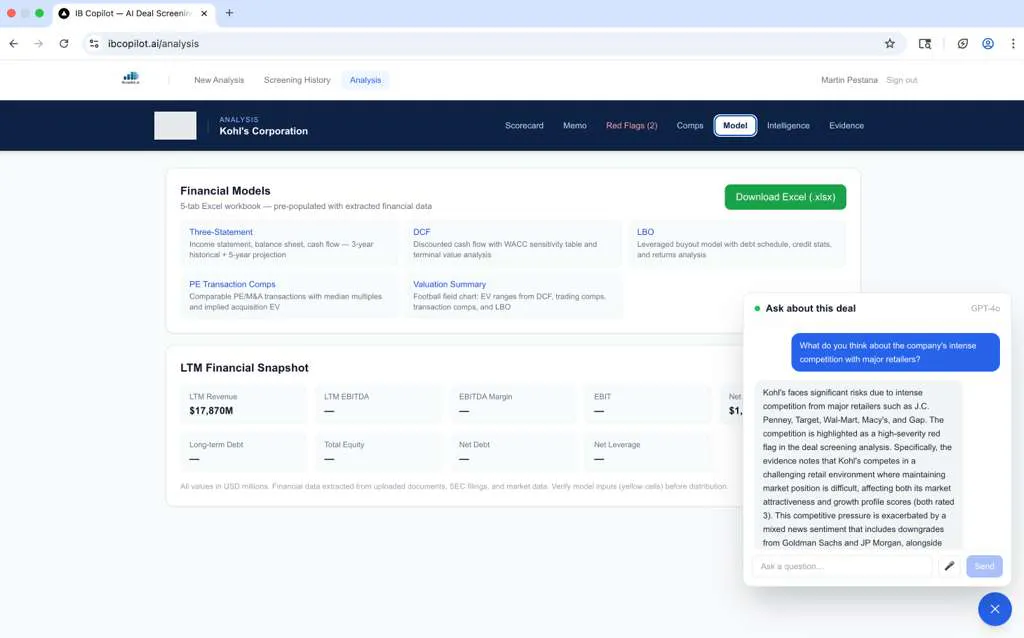Click the Long-term Debt metric card
1024x638 pixels.
tap(244, 452)
